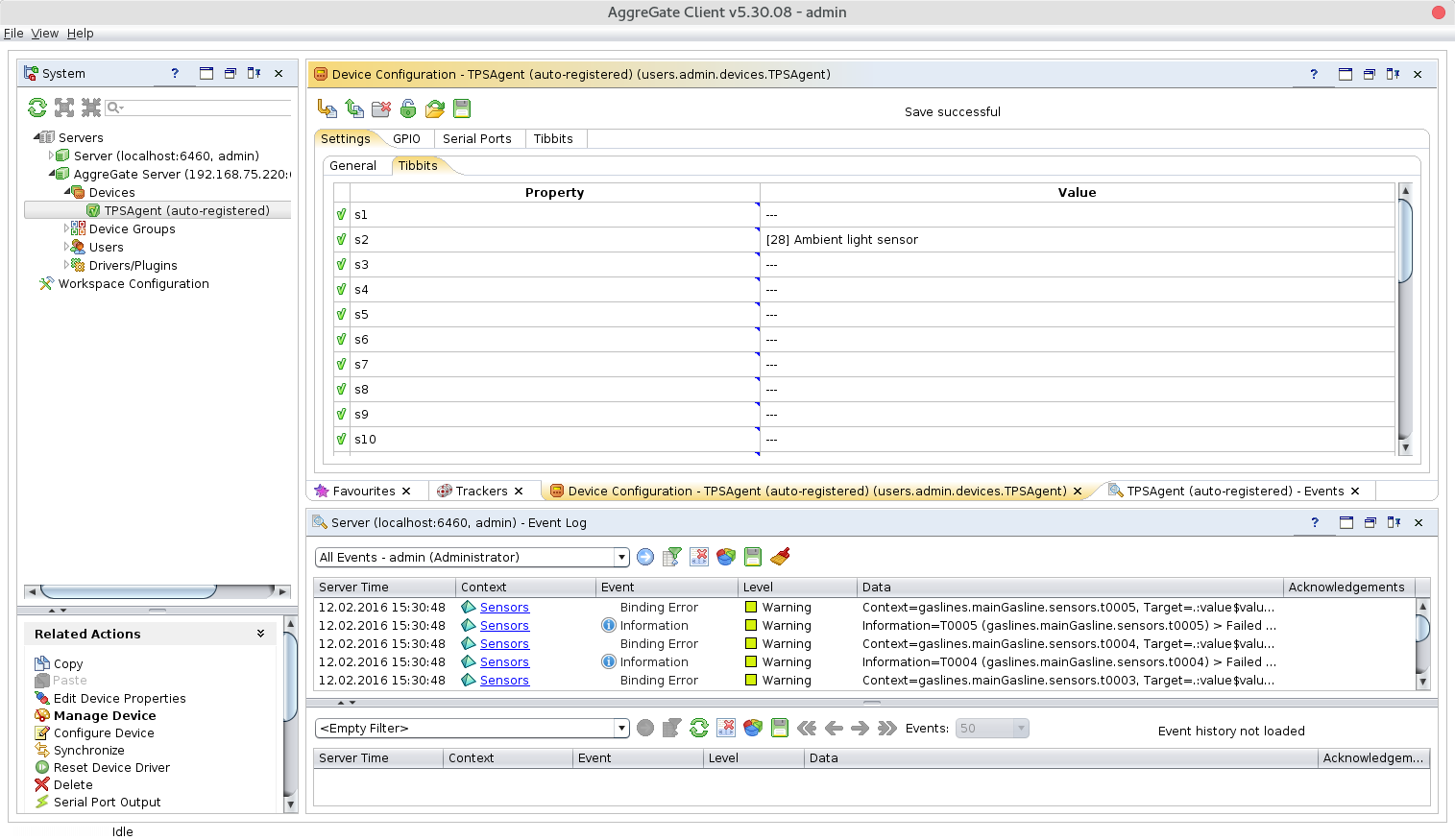Image resolution: width=1455 pixels, height=840 pixels.
Task: Click the Expand All icon in System panel
Action: (64, 108)
